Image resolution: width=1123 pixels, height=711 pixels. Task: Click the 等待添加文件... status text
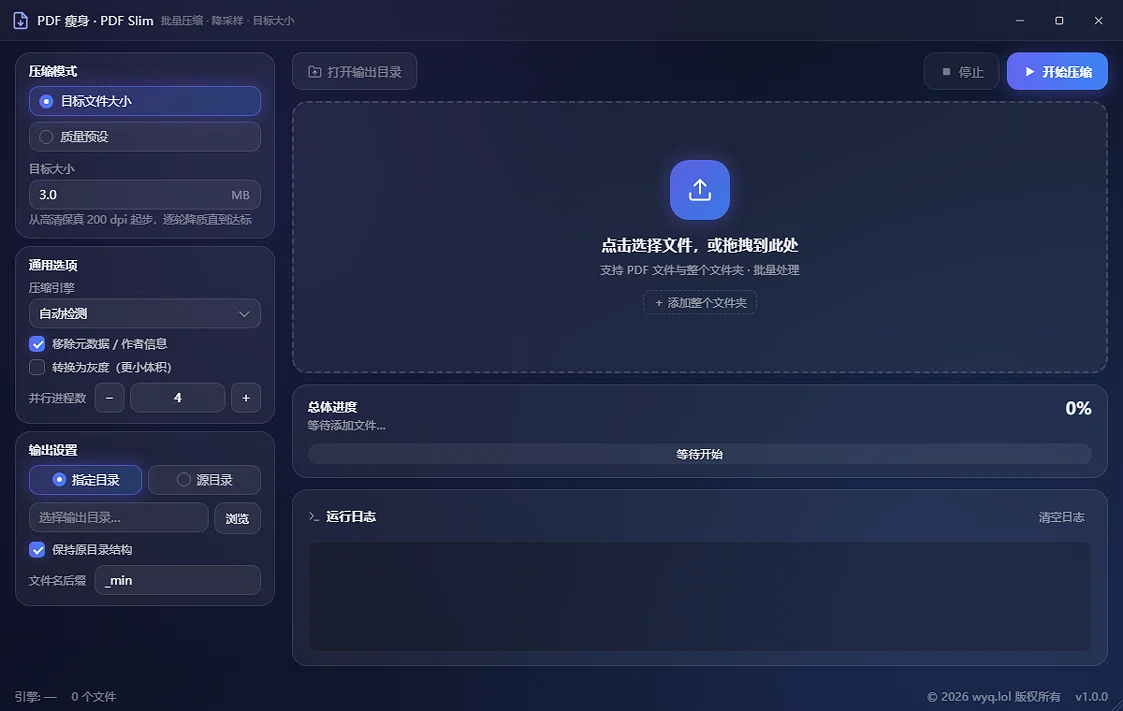[347, 426]
